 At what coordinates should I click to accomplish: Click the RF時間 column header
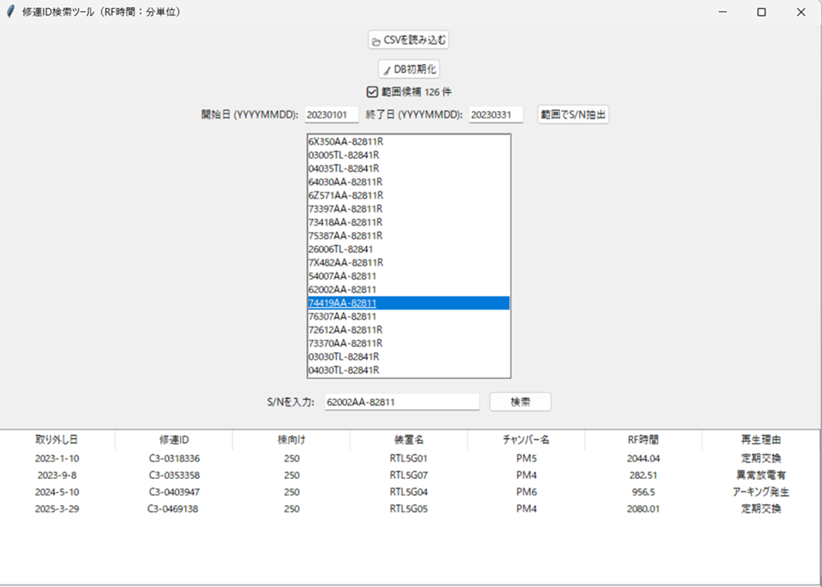pyautogui.click(x=642, y=439)
